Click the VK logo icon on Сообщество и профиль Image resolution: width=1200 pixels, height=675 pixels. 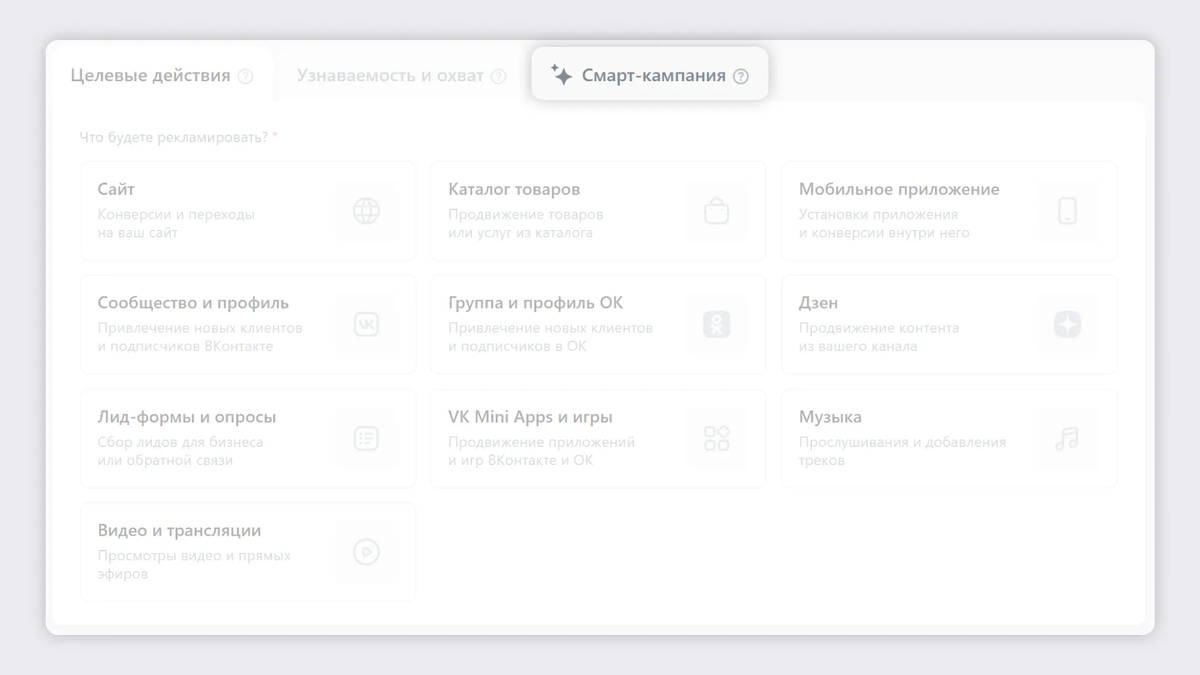[x=366, y=324]
